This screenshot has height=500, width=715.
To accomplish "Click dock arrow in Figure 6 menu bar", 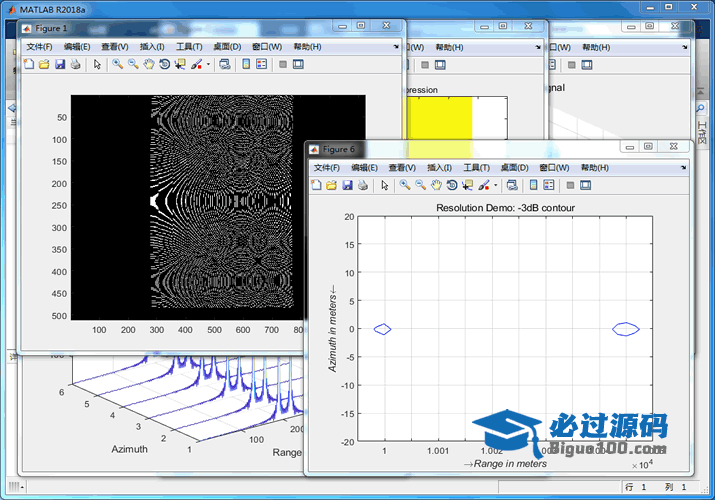I will click(x=684, y=168).
